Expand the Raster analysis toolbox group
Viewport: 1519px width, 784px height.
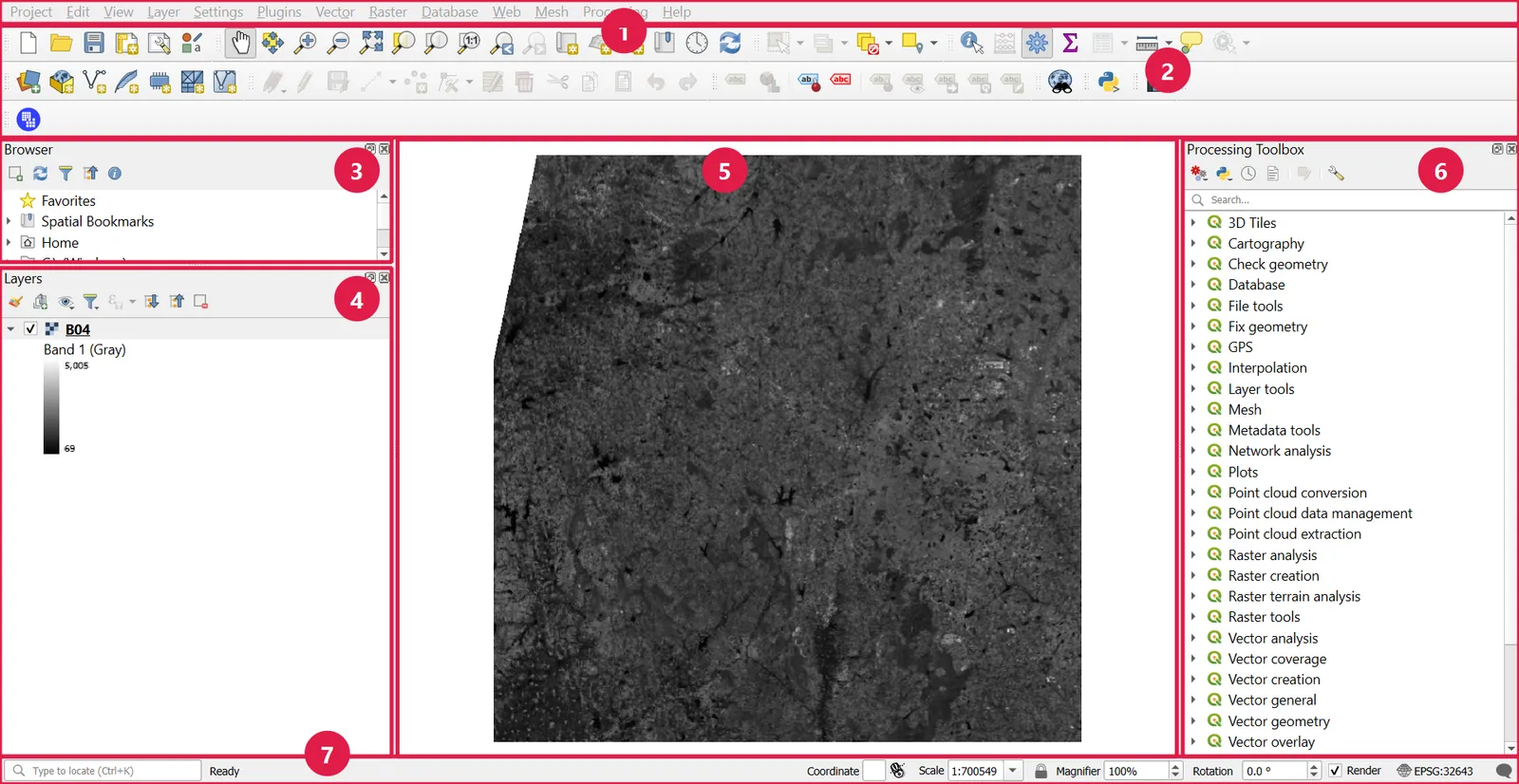(x=1193, y=555)
